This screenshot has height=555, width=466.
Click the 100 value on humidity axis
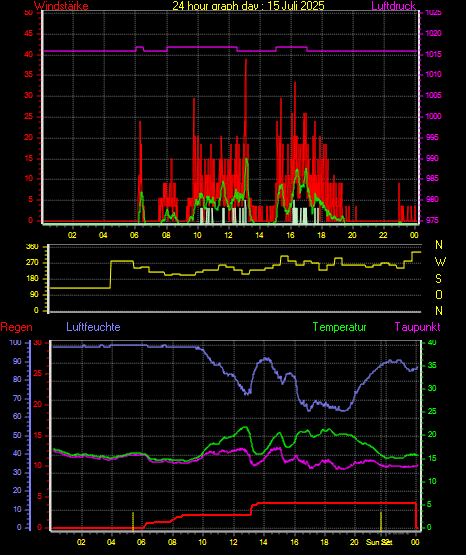16,343
